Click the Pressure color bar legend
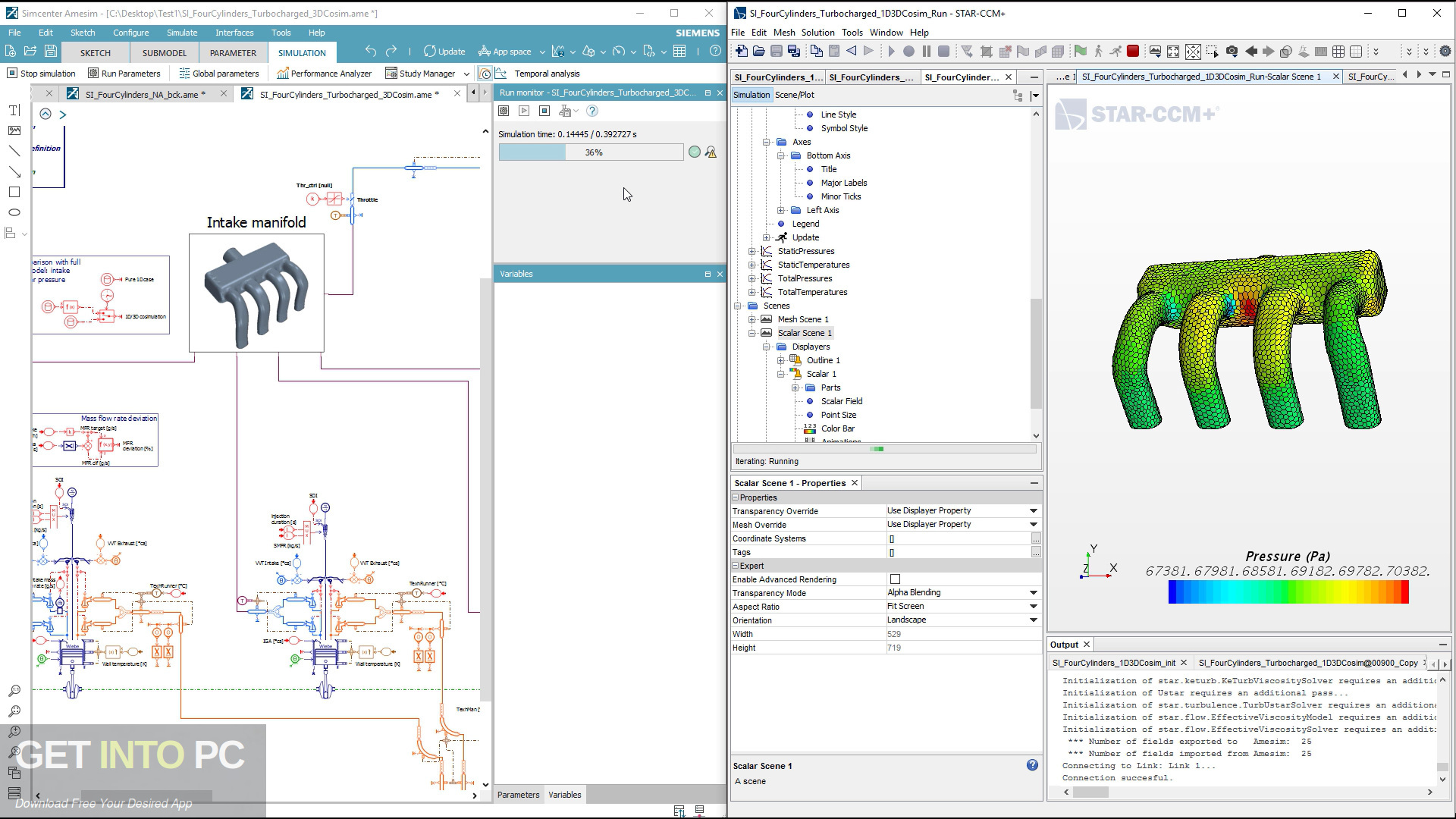1456x819 pixels. point(1288,591)
